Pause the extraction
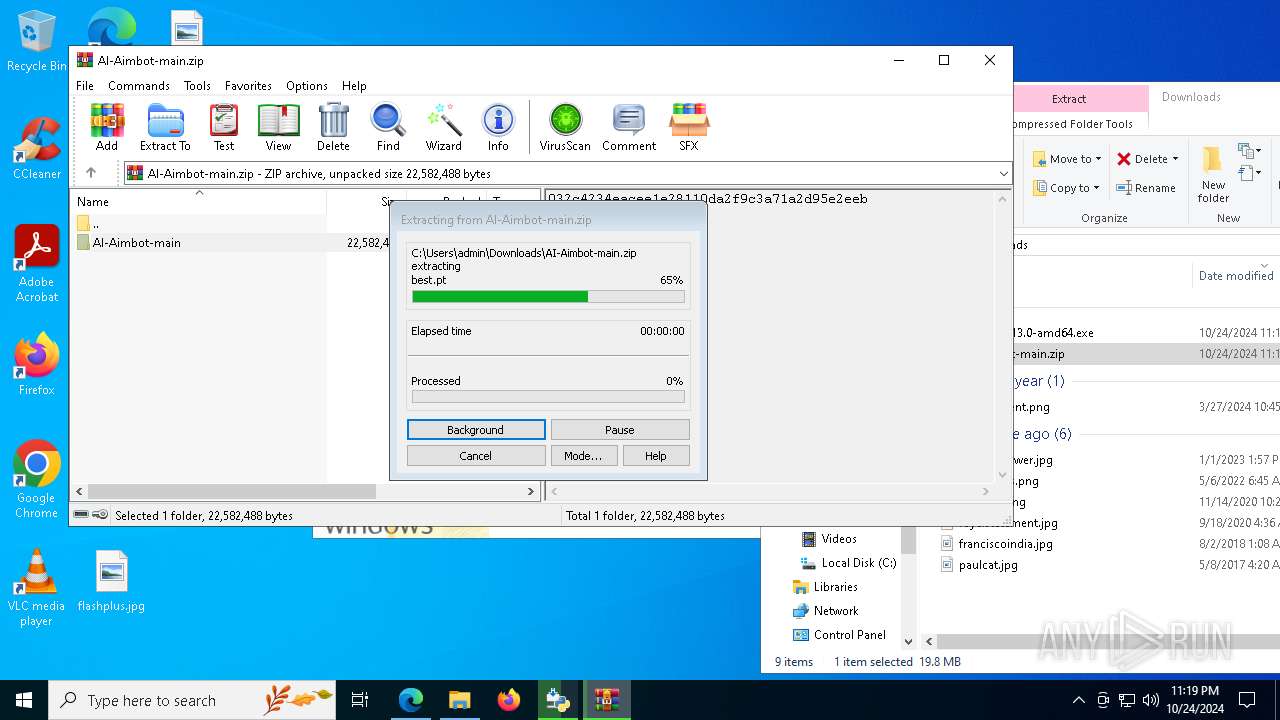 tap(620, 430)
